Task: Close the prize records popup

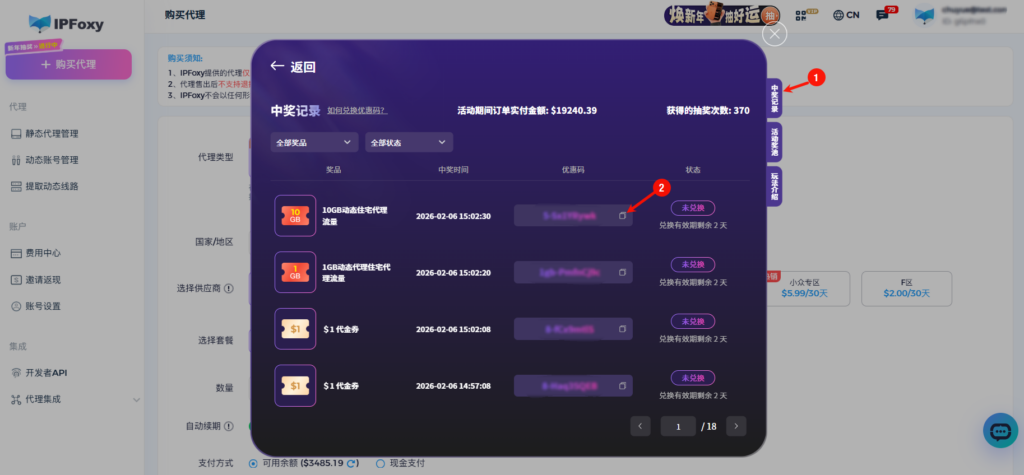Action: coord(775,34)
